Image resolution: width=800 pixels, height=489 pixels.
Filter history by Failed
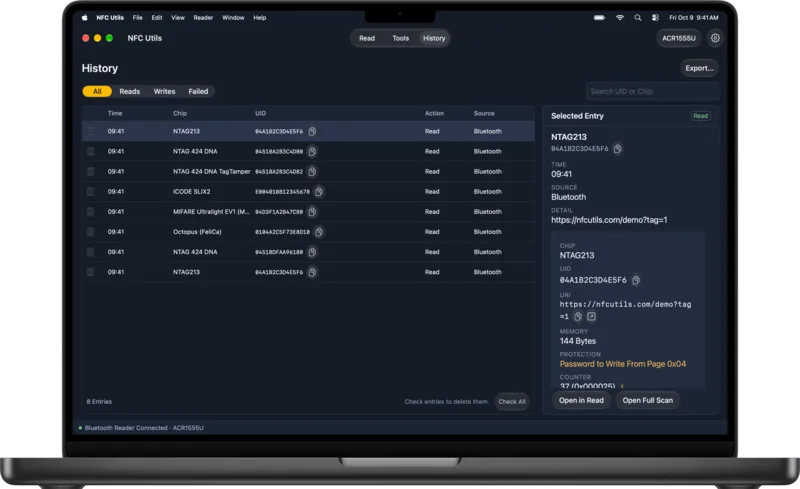click(x=198, y=91)
